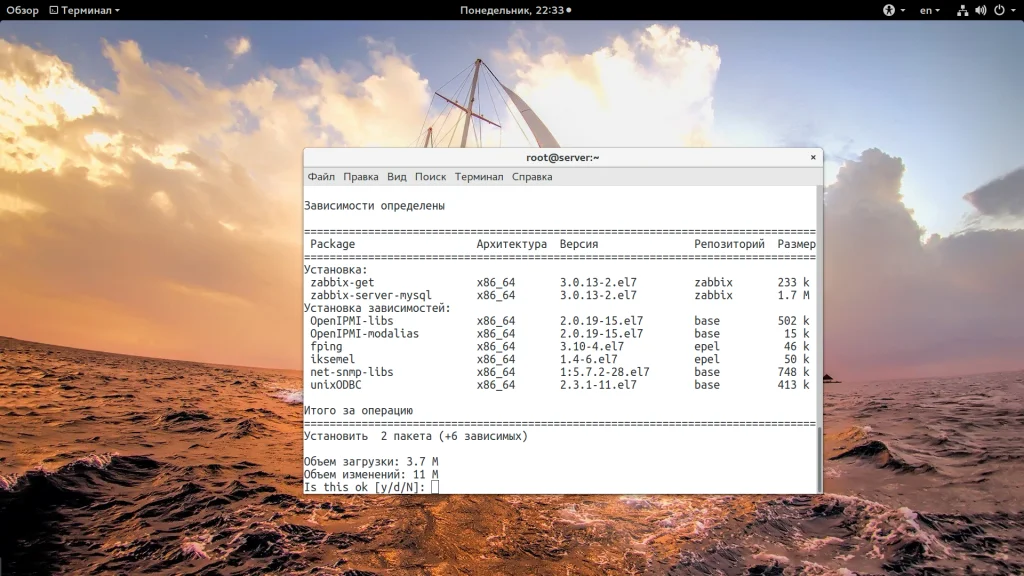Expand the system menu arrow beside power

[x=1011, y=10]
